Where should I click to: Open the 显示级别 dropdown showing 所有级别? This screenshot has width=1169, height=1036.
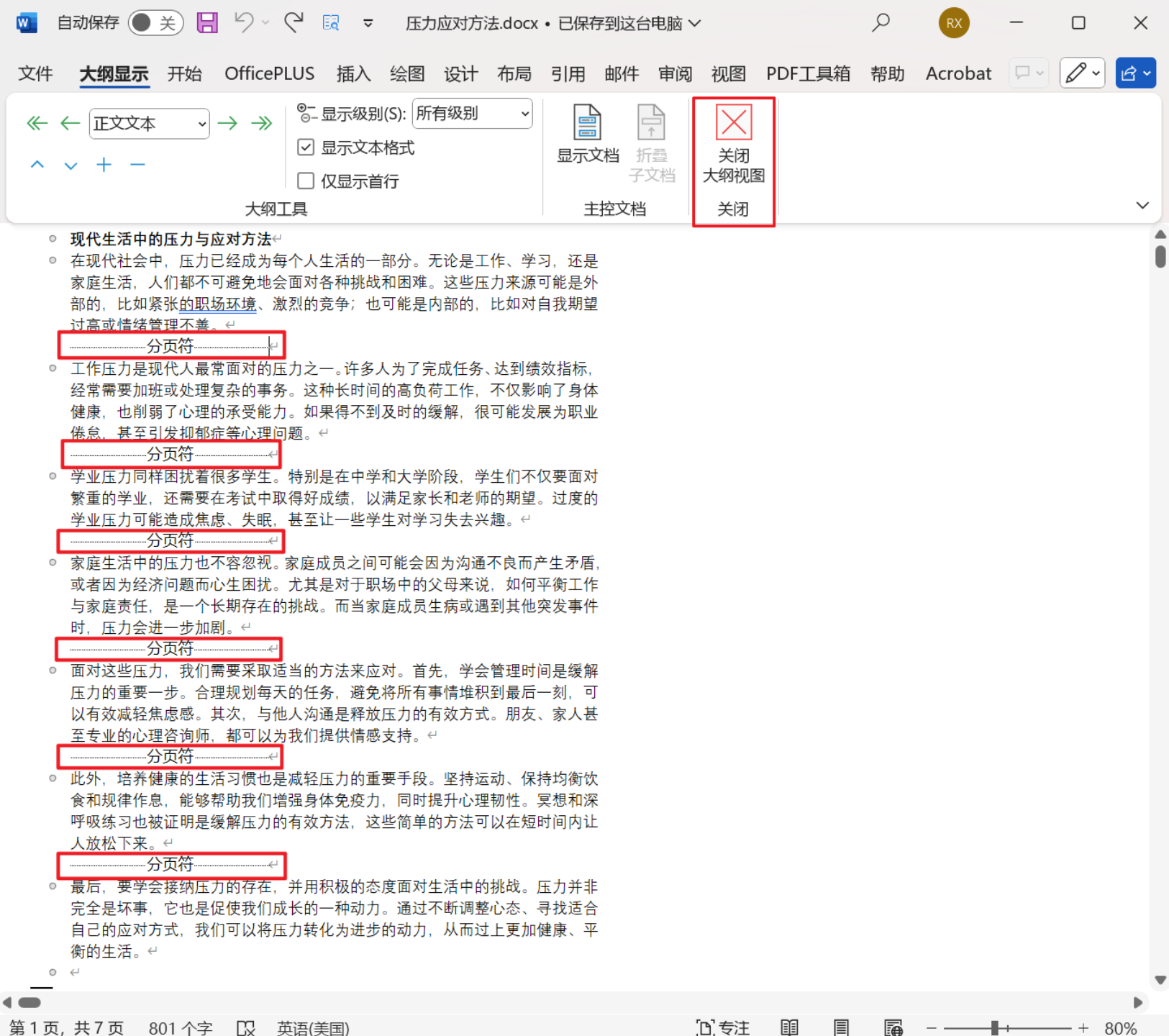pos(471,113)
